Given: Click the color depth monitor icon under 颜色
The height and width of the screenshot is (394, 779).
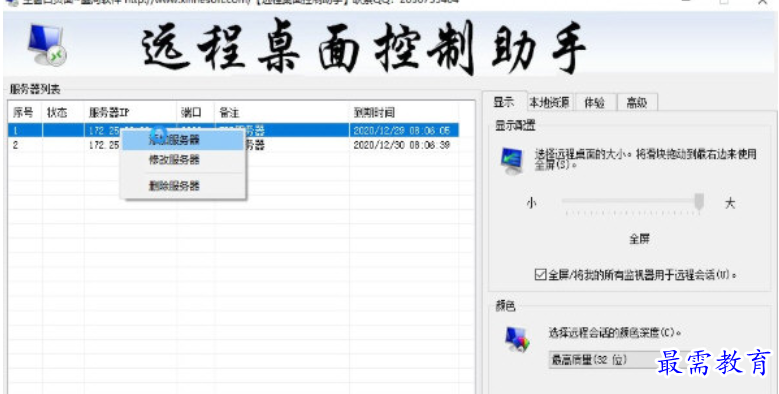Looking at the screenshot, I should tap(517, 339).
